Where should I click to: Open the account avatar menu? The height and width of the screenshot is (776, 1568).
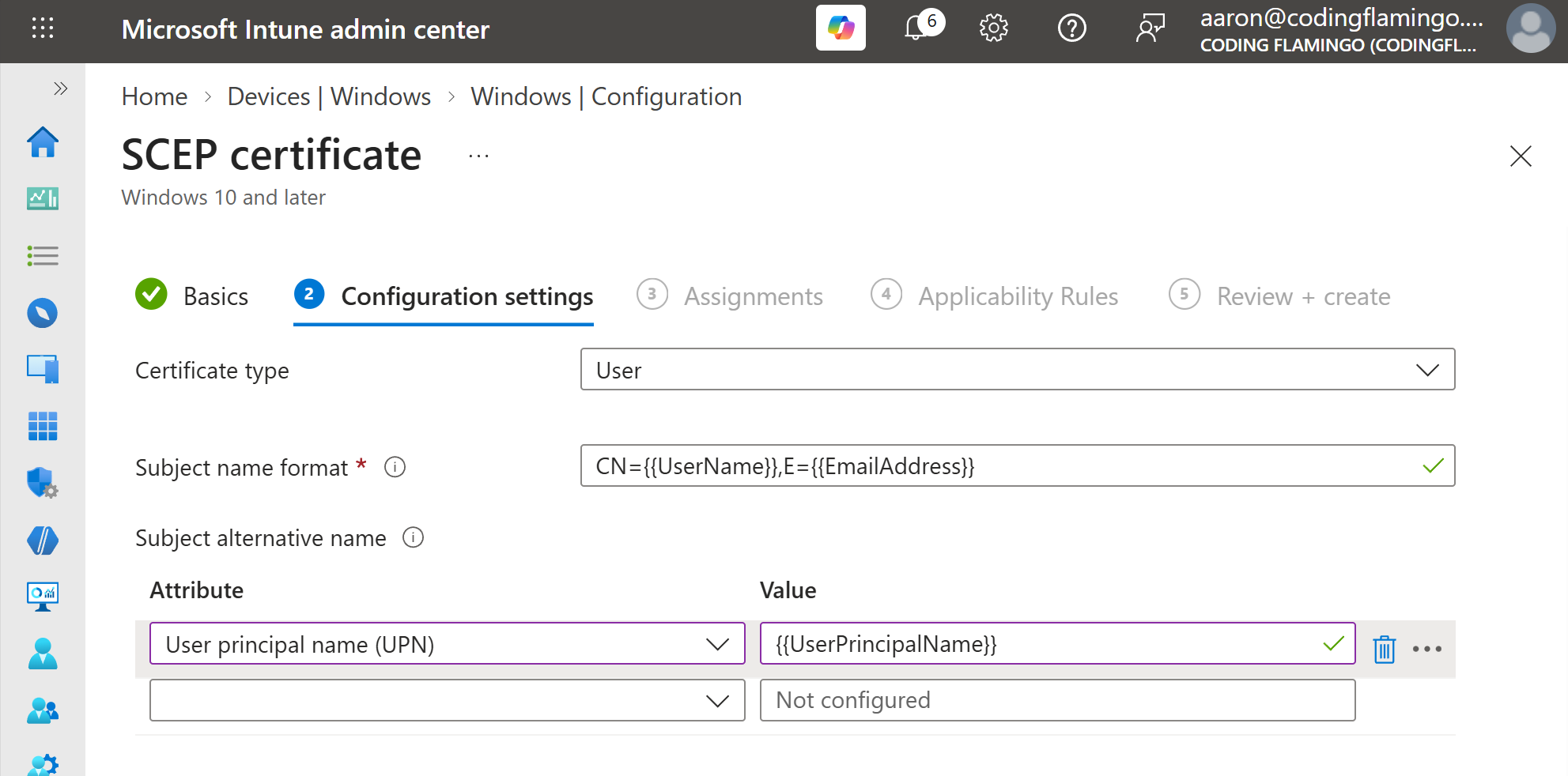pos(1531,28)
